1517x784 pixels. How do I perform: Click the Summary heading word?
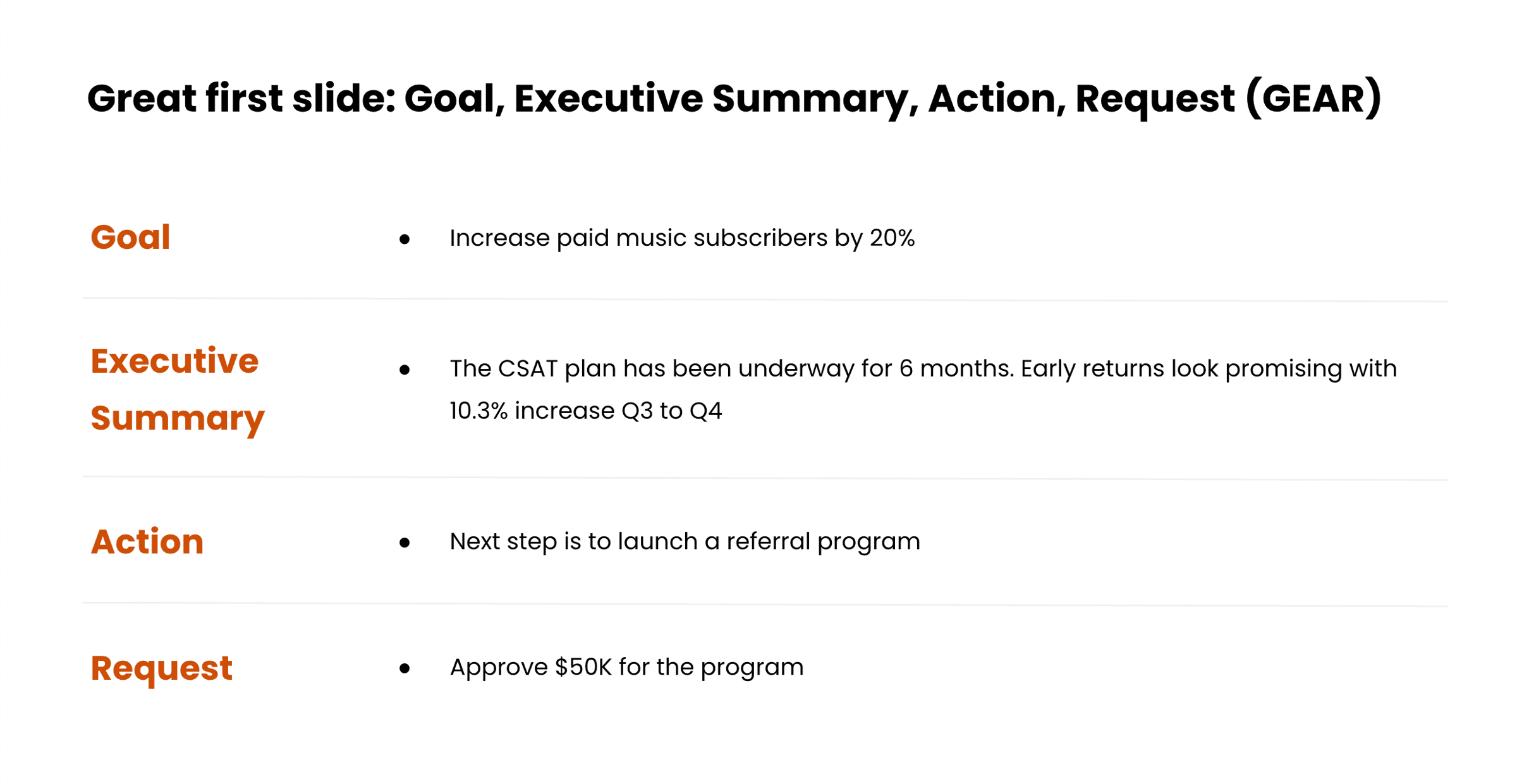(178, 419)
